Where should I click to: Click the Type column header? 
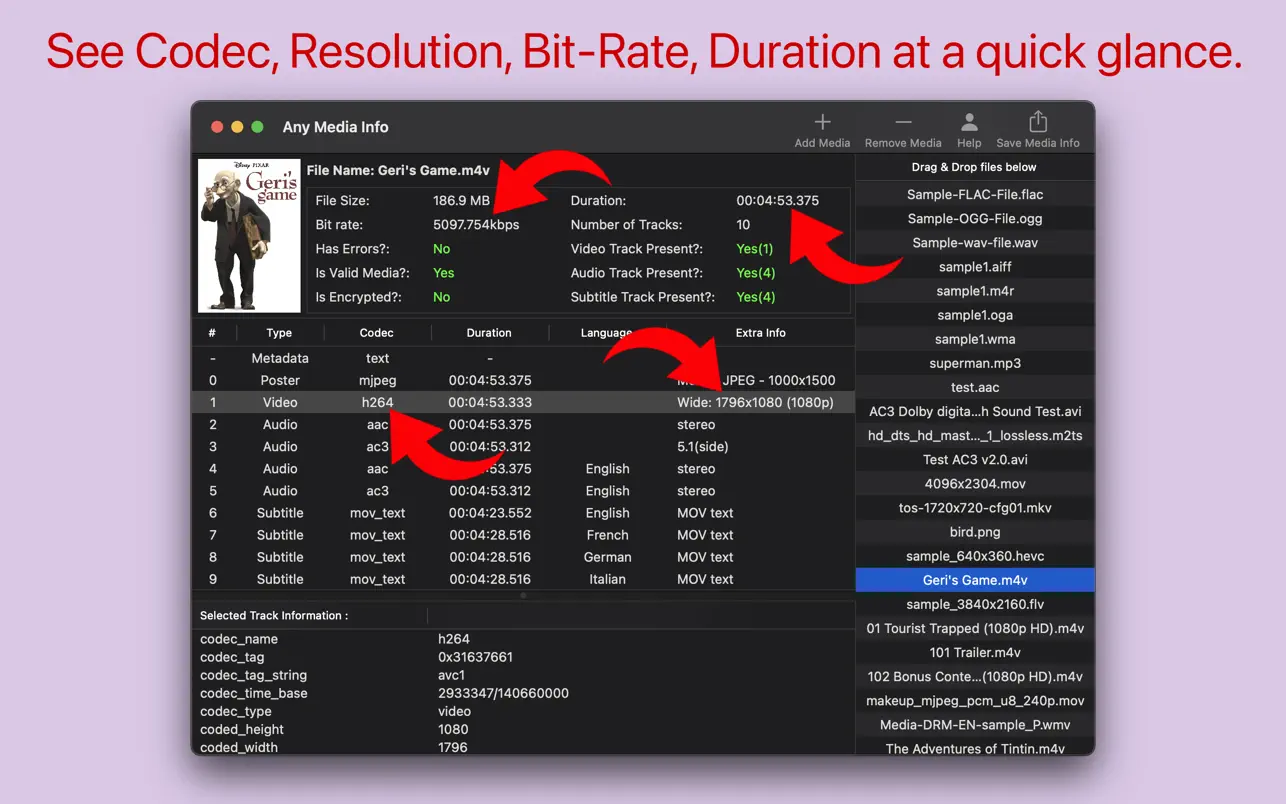[279, 333]
